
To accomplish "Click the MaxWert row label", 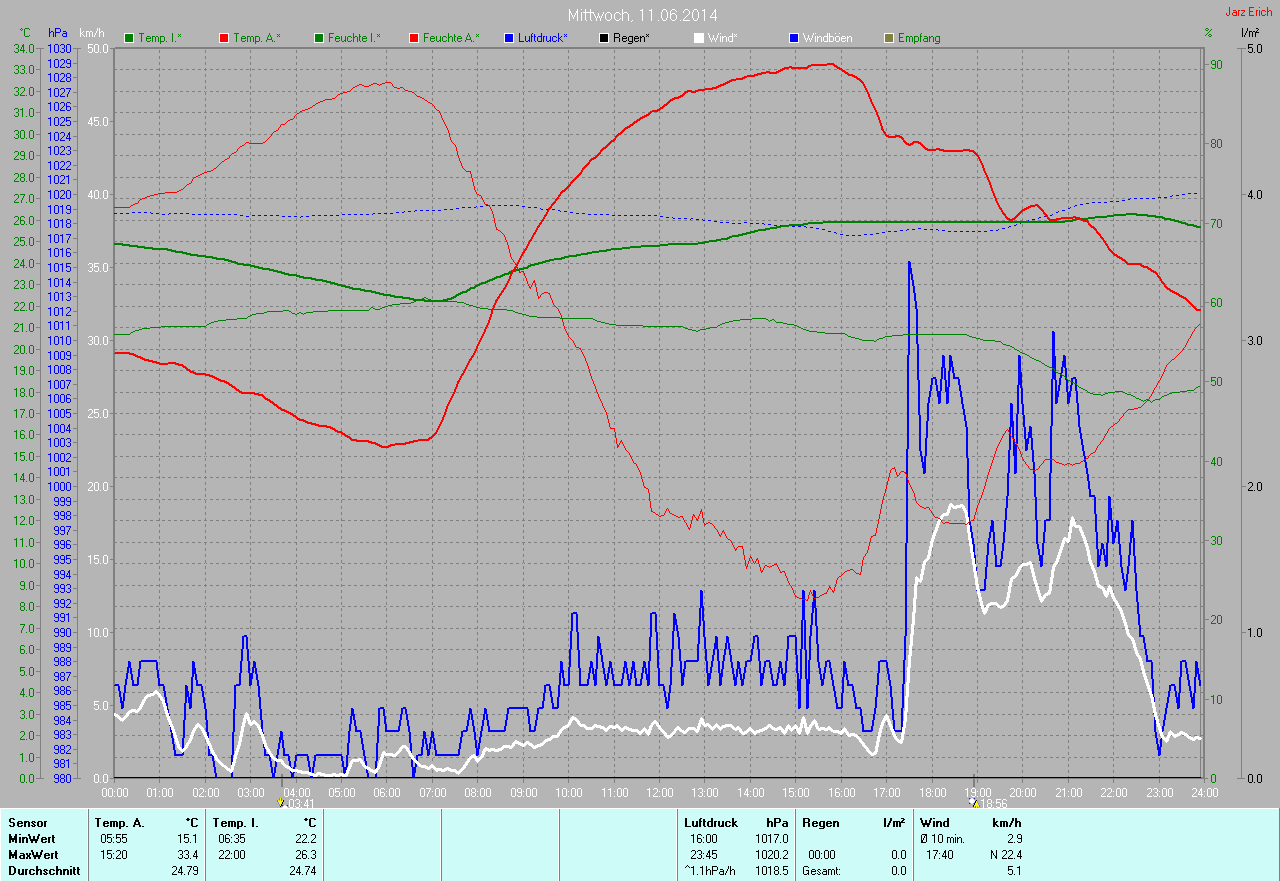I will pos(32,855).
